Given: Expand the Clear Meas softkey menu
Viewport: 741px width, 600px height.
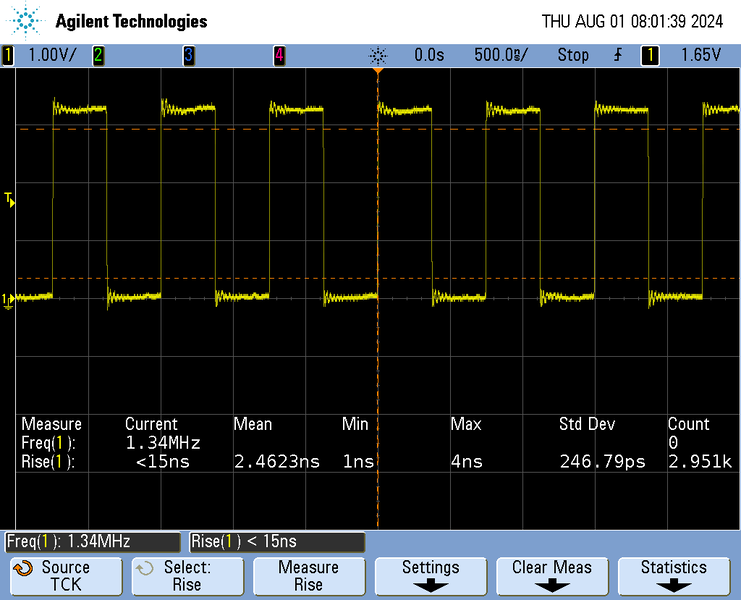Looking at the screenshot, I should 552,576.
